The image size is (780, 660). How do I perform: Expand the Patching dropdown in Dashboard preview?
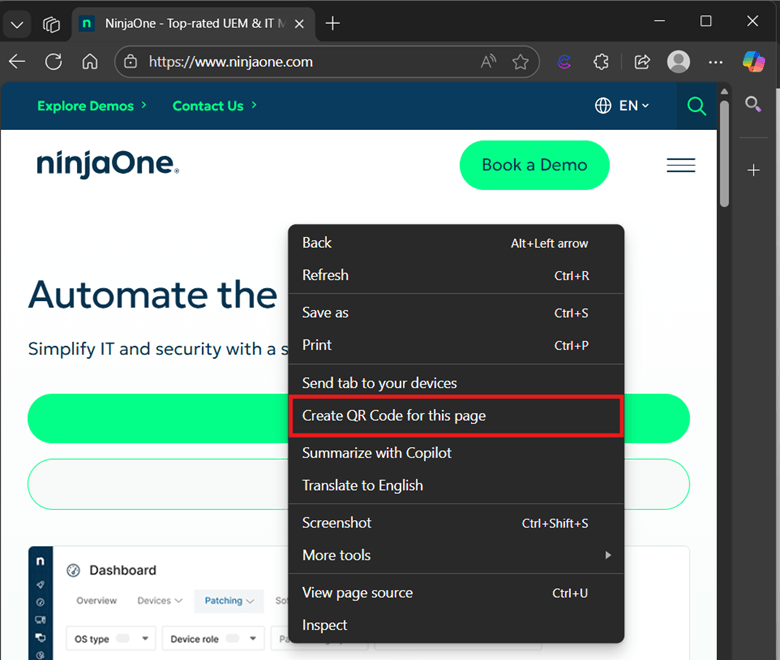pos(229,601)
